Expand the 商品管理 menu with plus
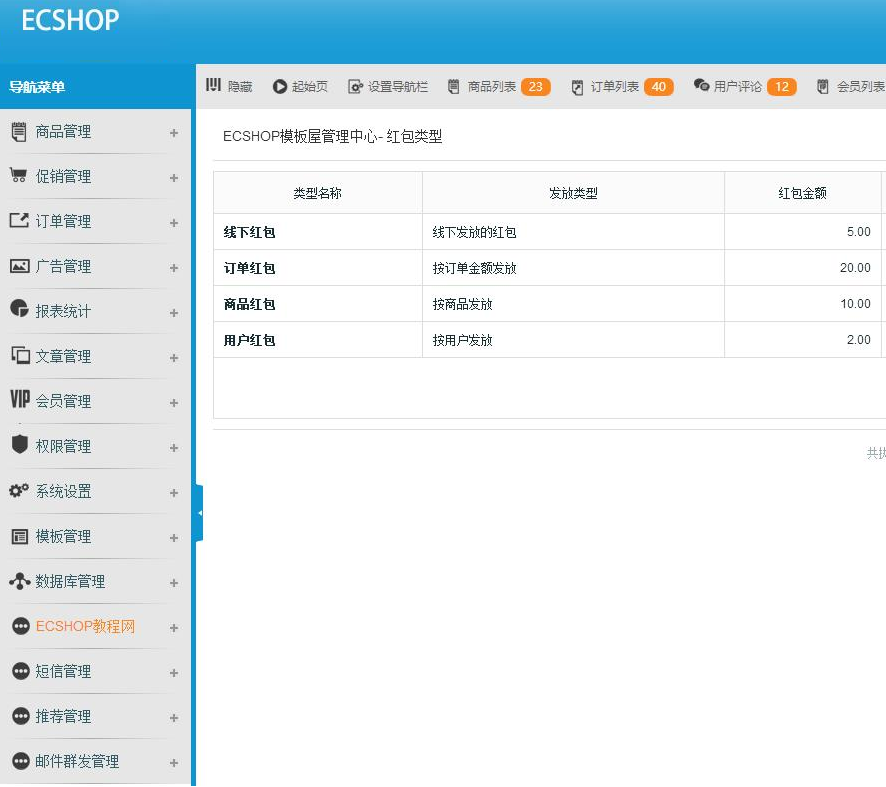The image size is (886, 787). tap(174, 133)
